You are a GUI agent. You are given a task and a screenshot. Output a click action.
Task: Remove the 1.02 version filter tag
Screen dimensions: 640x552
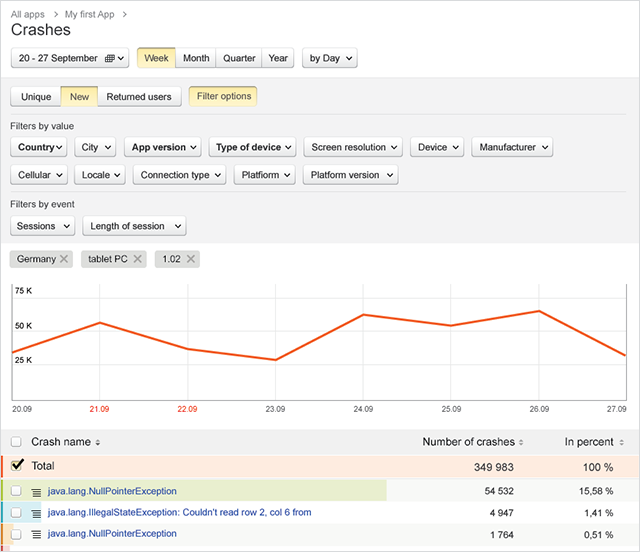pos(191,259)
